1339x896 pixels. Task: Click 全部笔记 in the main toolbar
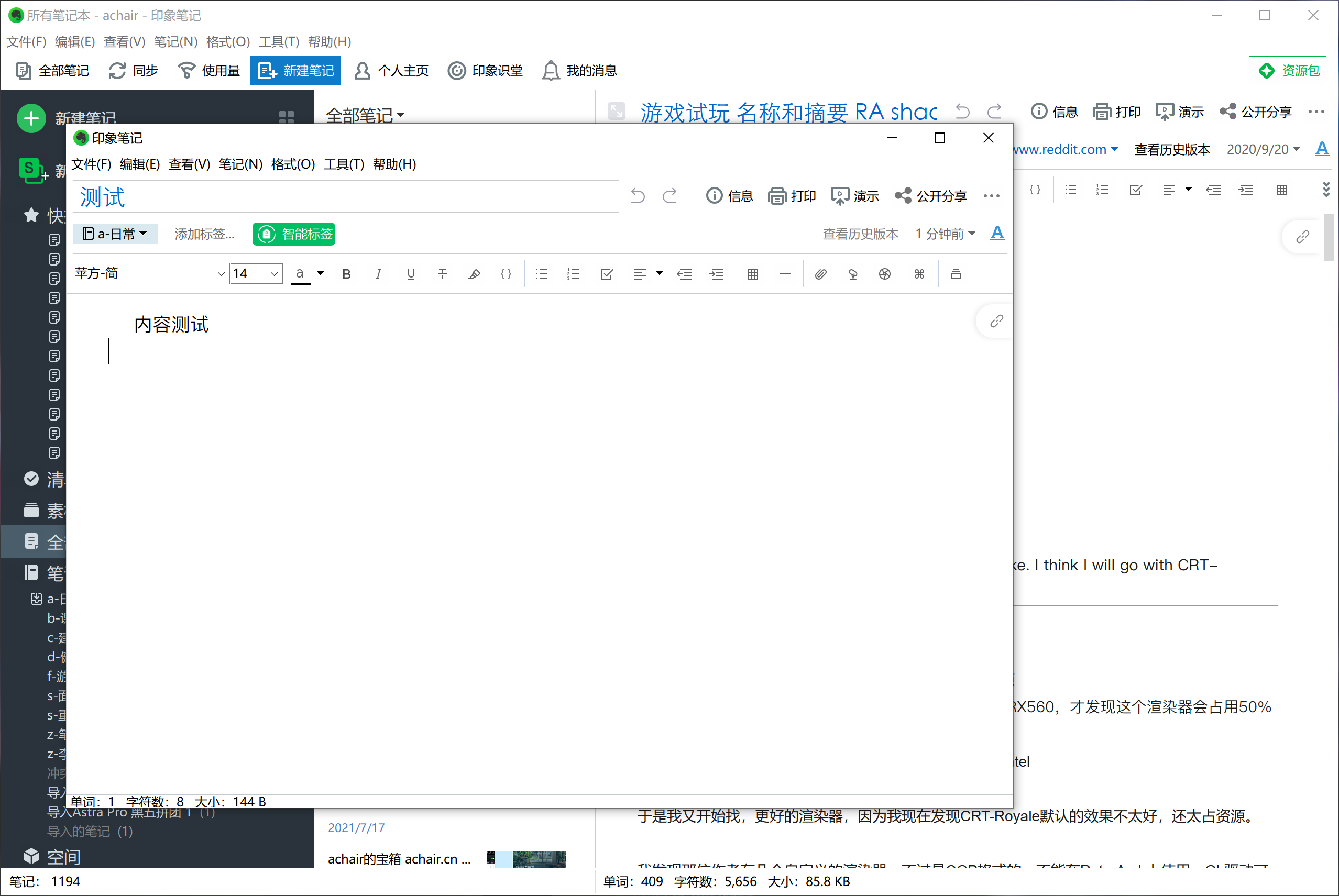[x=52, y=71]
